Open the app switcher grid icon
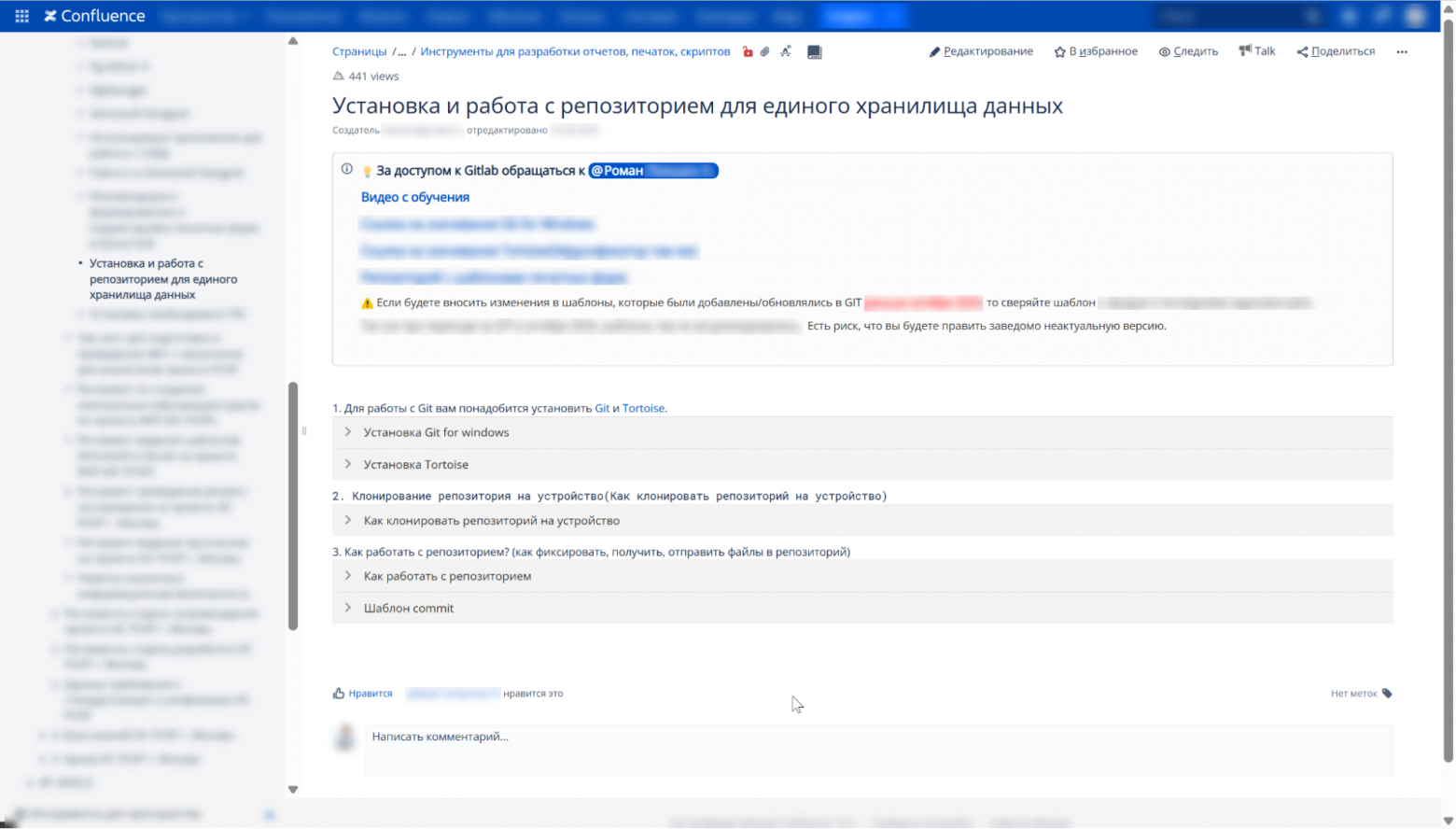This screenshot has height=829, width=1456. pos(21,15)
